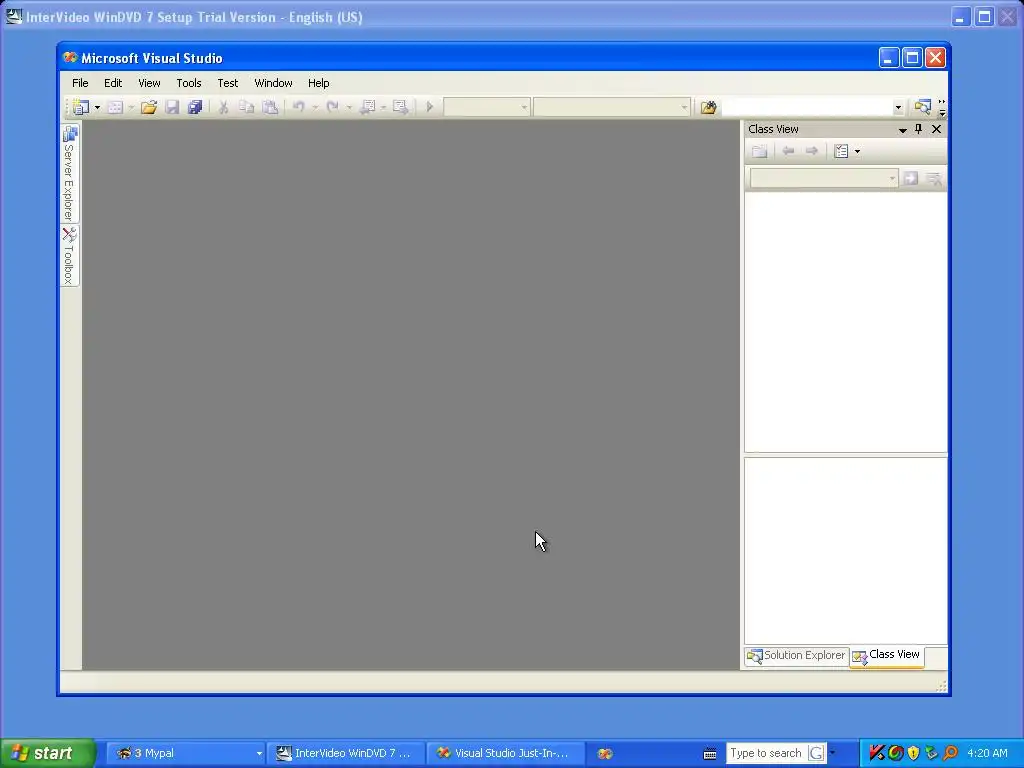Click the Class View Settings icon
This screenshot has height=768, width=1024.
pos(841,152)
